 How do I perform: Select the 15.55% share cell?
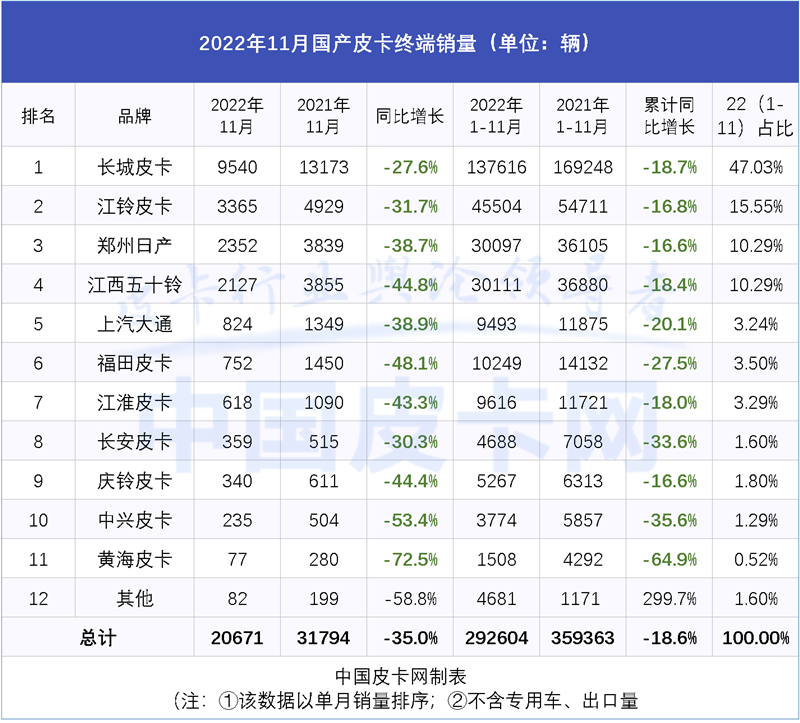click(x=756, y=207)
